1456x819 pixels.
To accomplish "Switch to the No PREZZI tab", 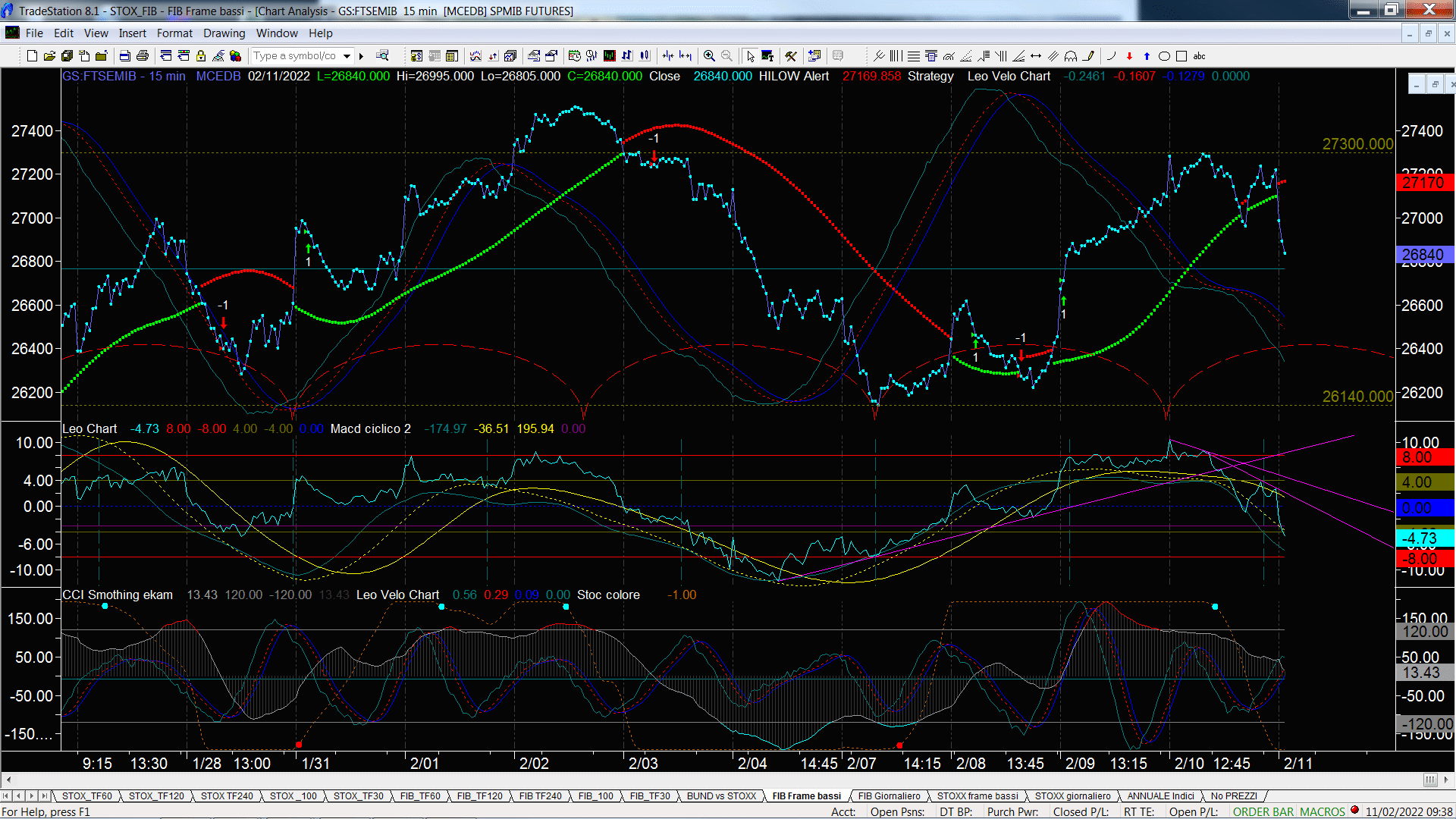I will (1234, 795).
